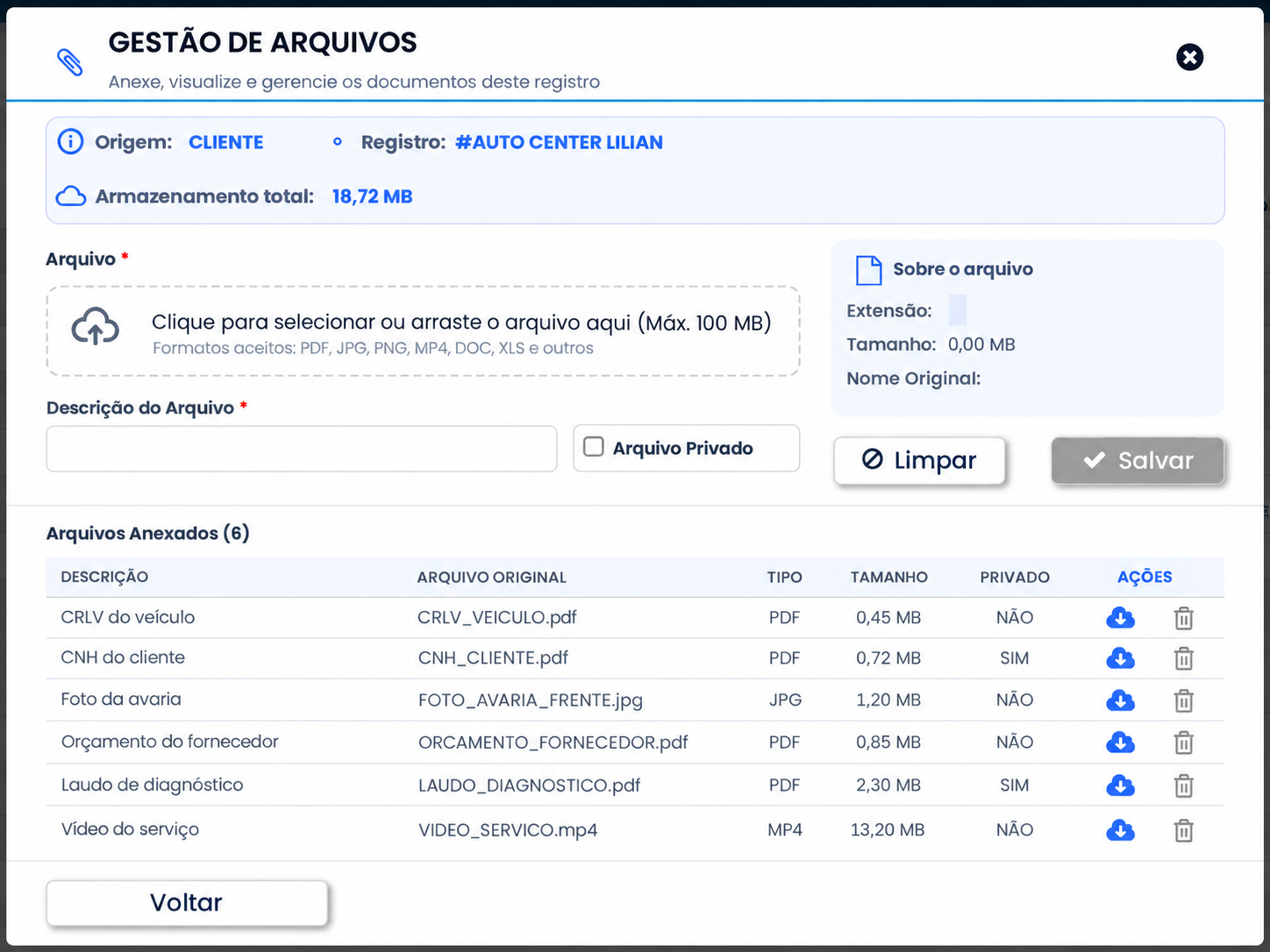The width and height of the screenshot is (1270, 952).
Task: Delete the CNH do cliente attachment
Action: click(x=1183, y=658)
